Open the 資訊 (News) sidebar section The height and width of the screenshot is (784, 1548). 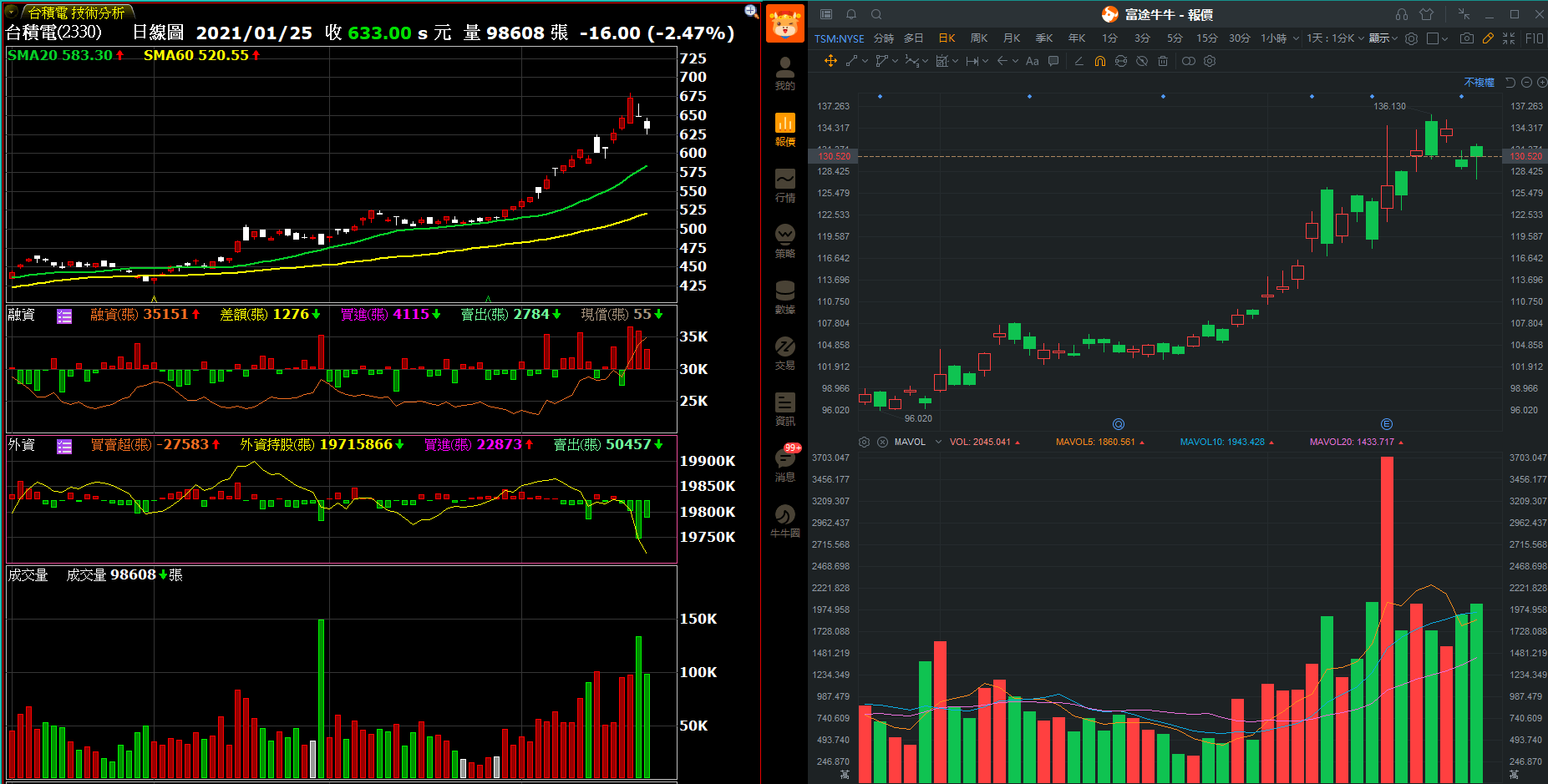(784, 409)
